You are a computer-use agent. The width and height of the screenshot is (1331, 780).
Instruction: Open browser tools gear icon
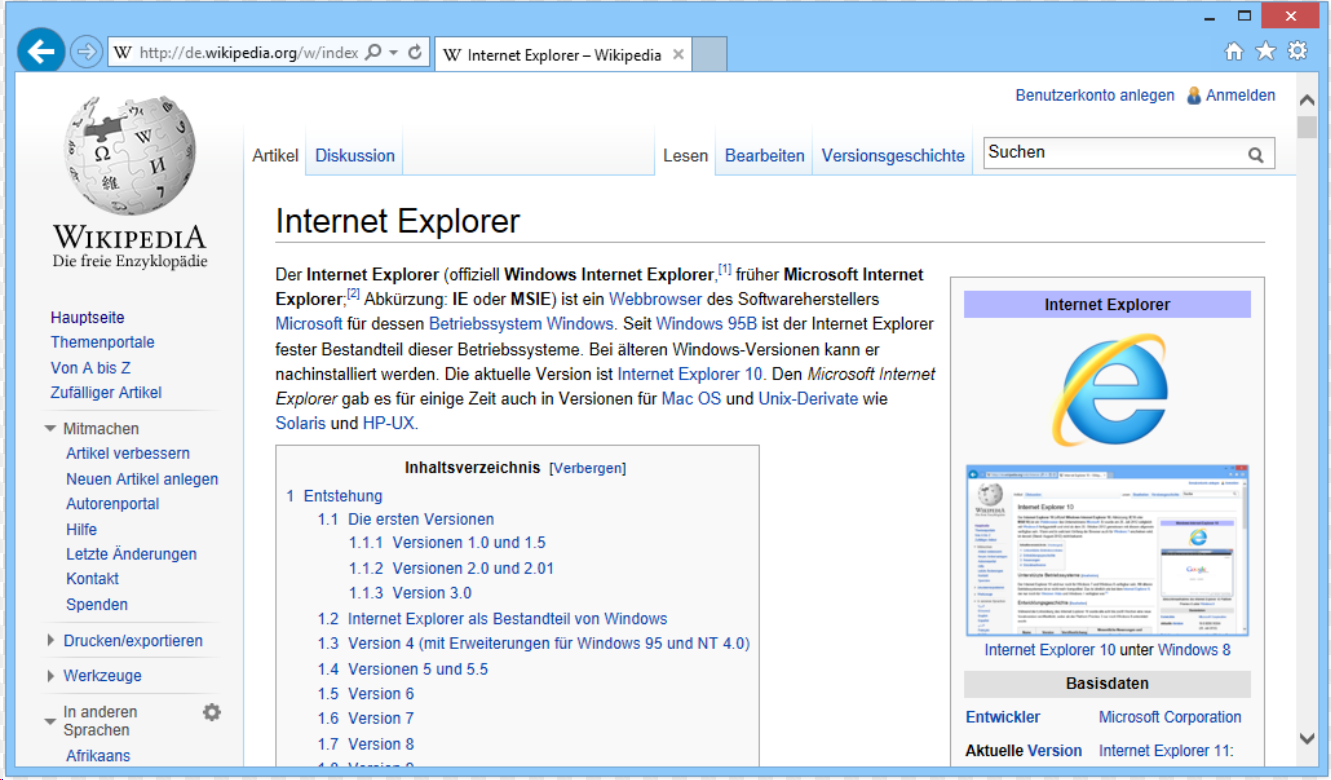pos(1297,51)
